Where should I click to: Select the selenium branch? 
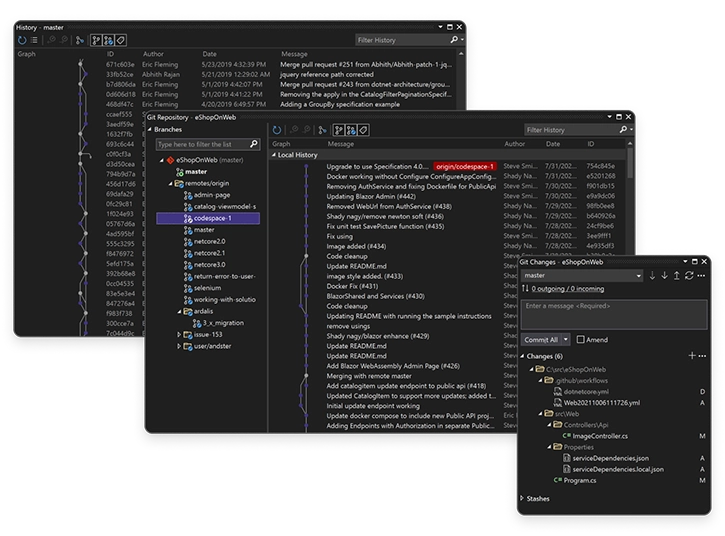click(x=207, y=288)
